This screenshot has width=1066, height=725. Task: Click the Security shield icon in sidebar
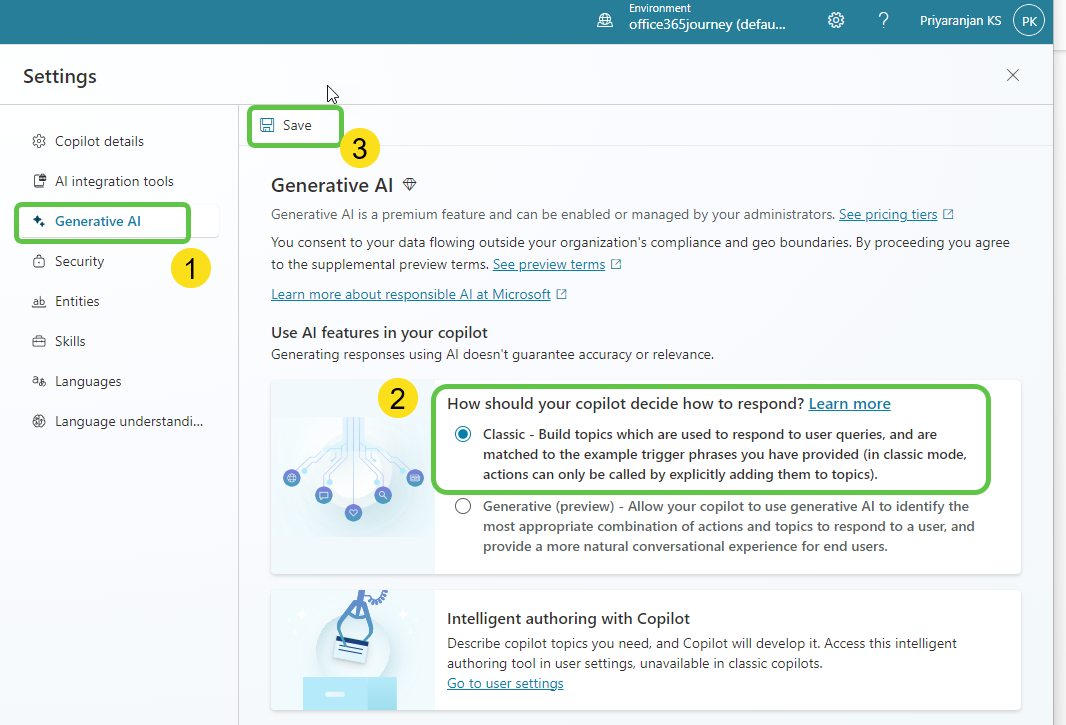tap(38, 261)
